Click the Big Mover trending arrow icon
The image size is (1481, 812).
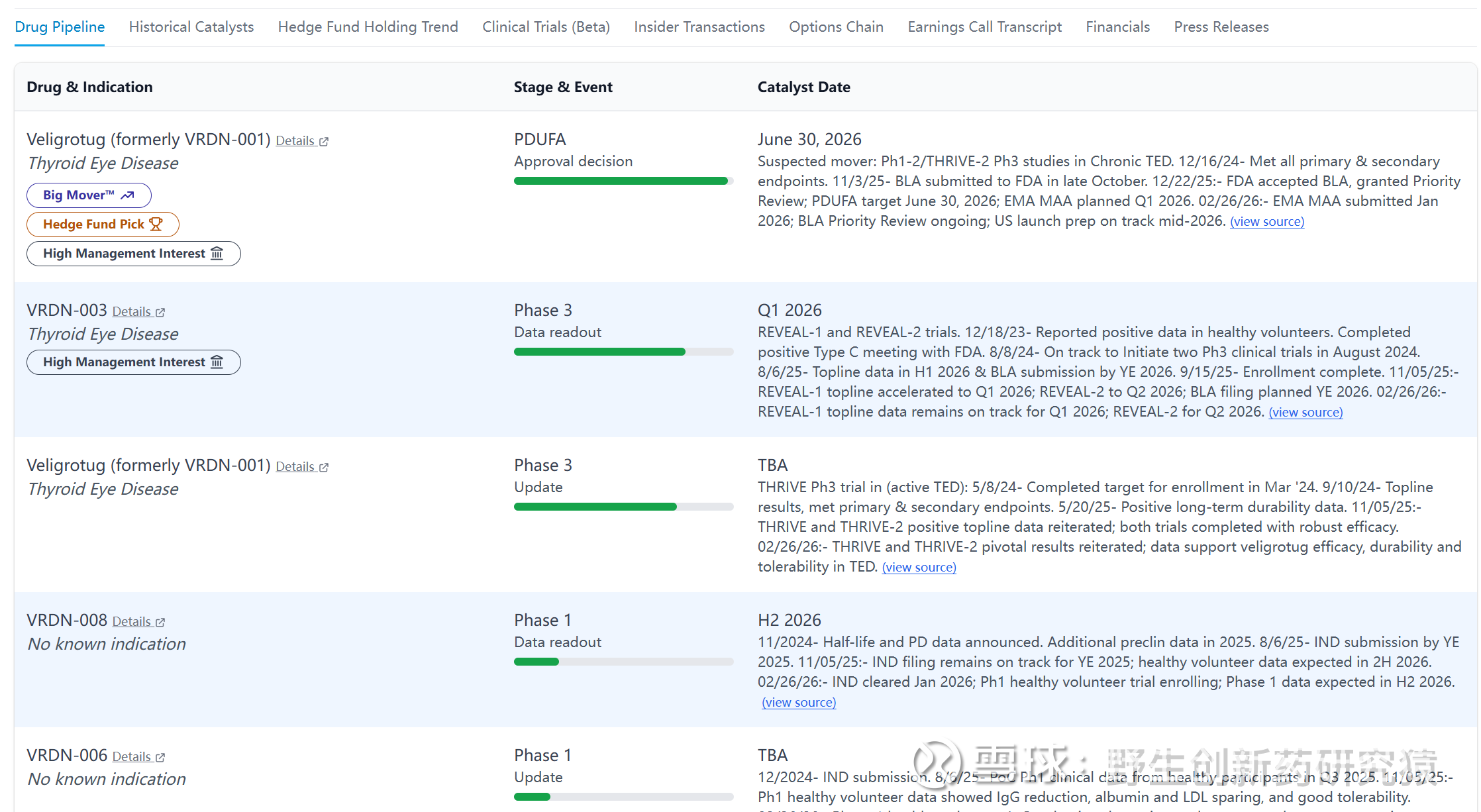[127, 195]
